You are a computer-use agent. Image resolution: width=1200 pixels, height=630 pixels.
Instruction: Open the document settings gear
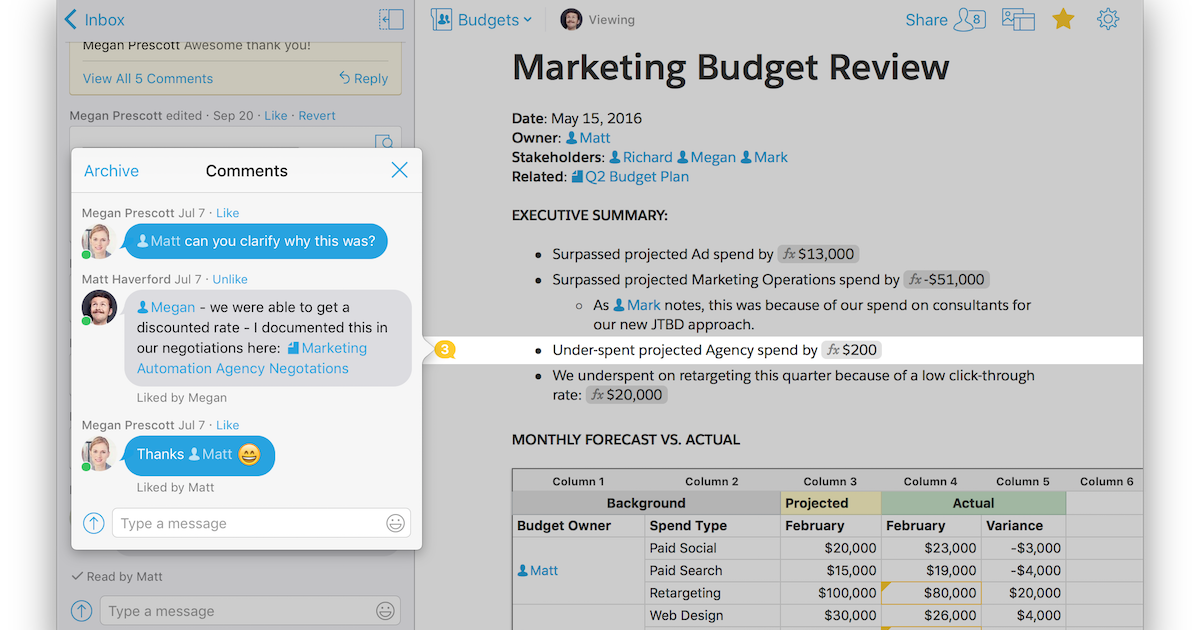tap(1108, 18)
